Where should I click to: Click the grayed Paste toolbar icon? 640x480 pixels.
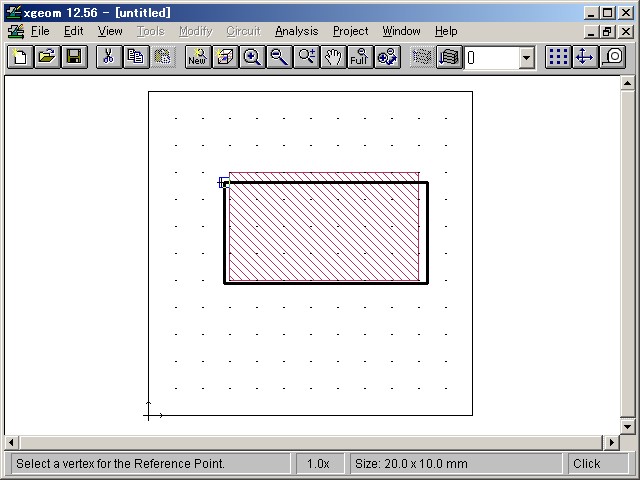(162, 57)
